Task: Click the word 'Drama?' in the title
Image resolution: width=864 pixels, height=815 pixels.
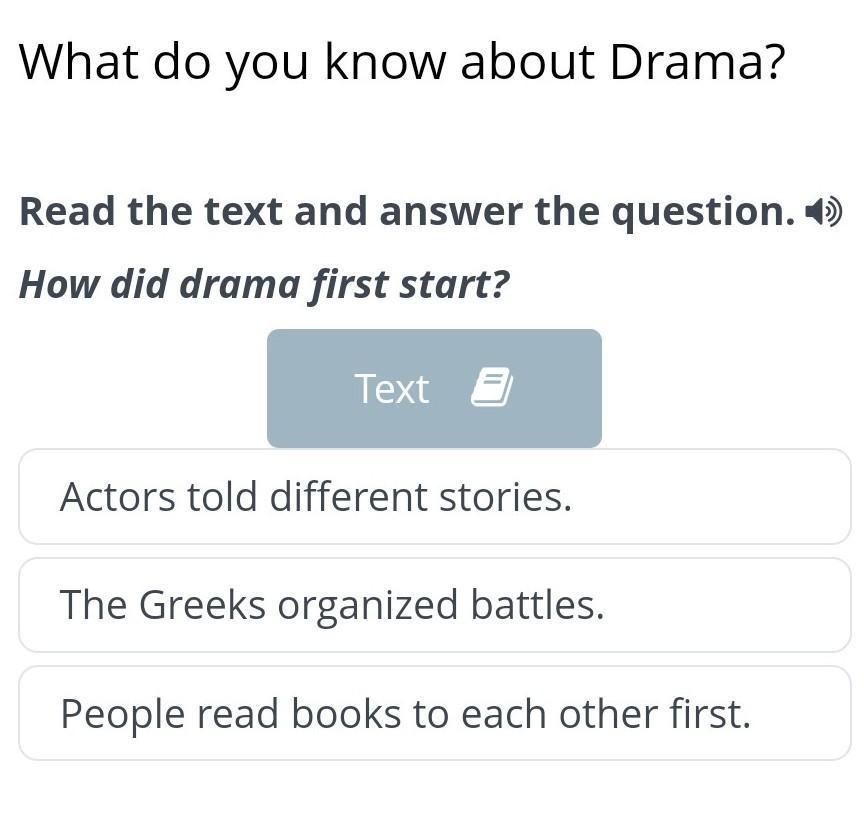Action: click(x=697, y=62)
